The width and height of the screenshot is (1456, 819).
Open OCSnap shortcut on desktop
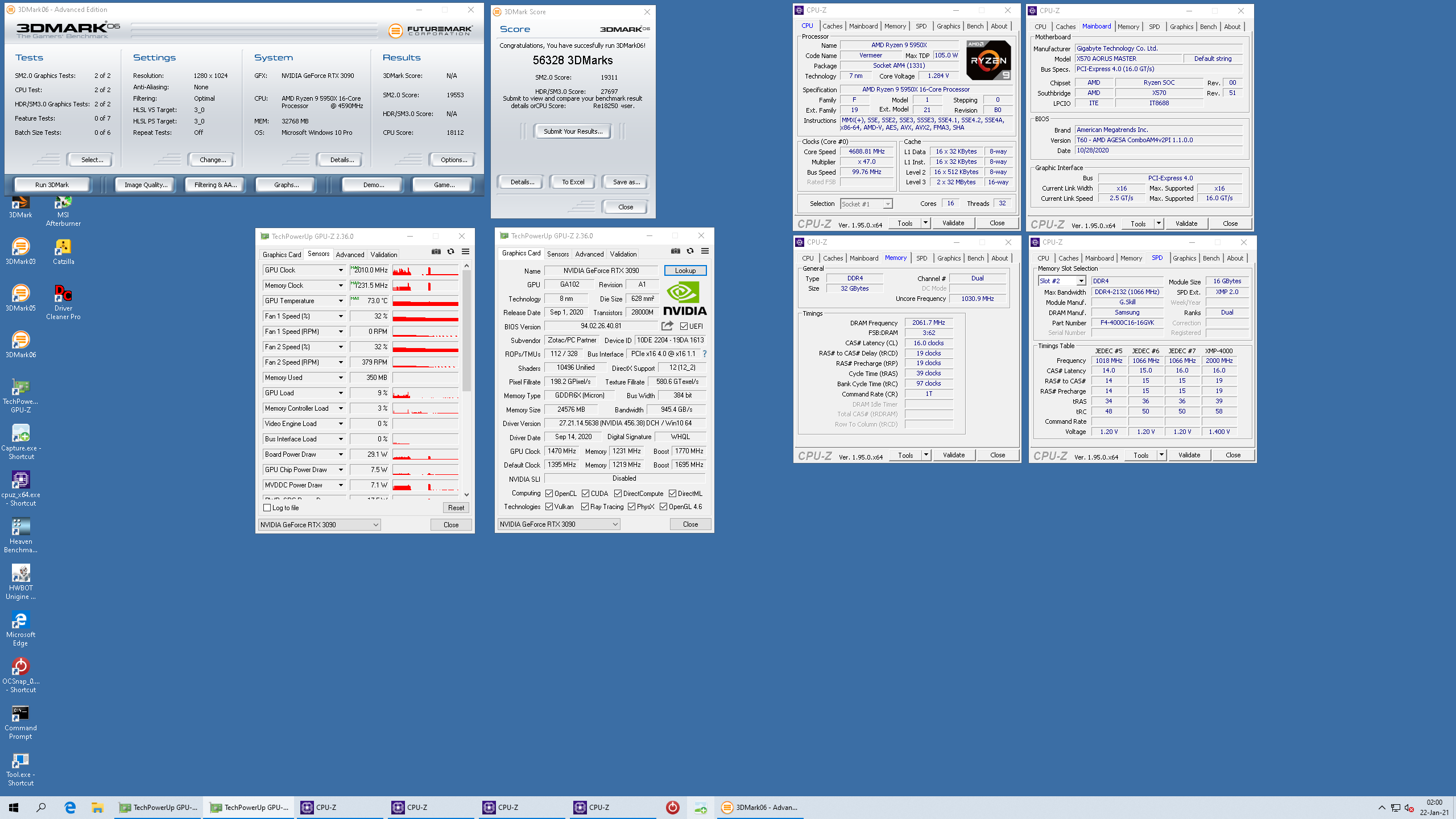point(20,675)
